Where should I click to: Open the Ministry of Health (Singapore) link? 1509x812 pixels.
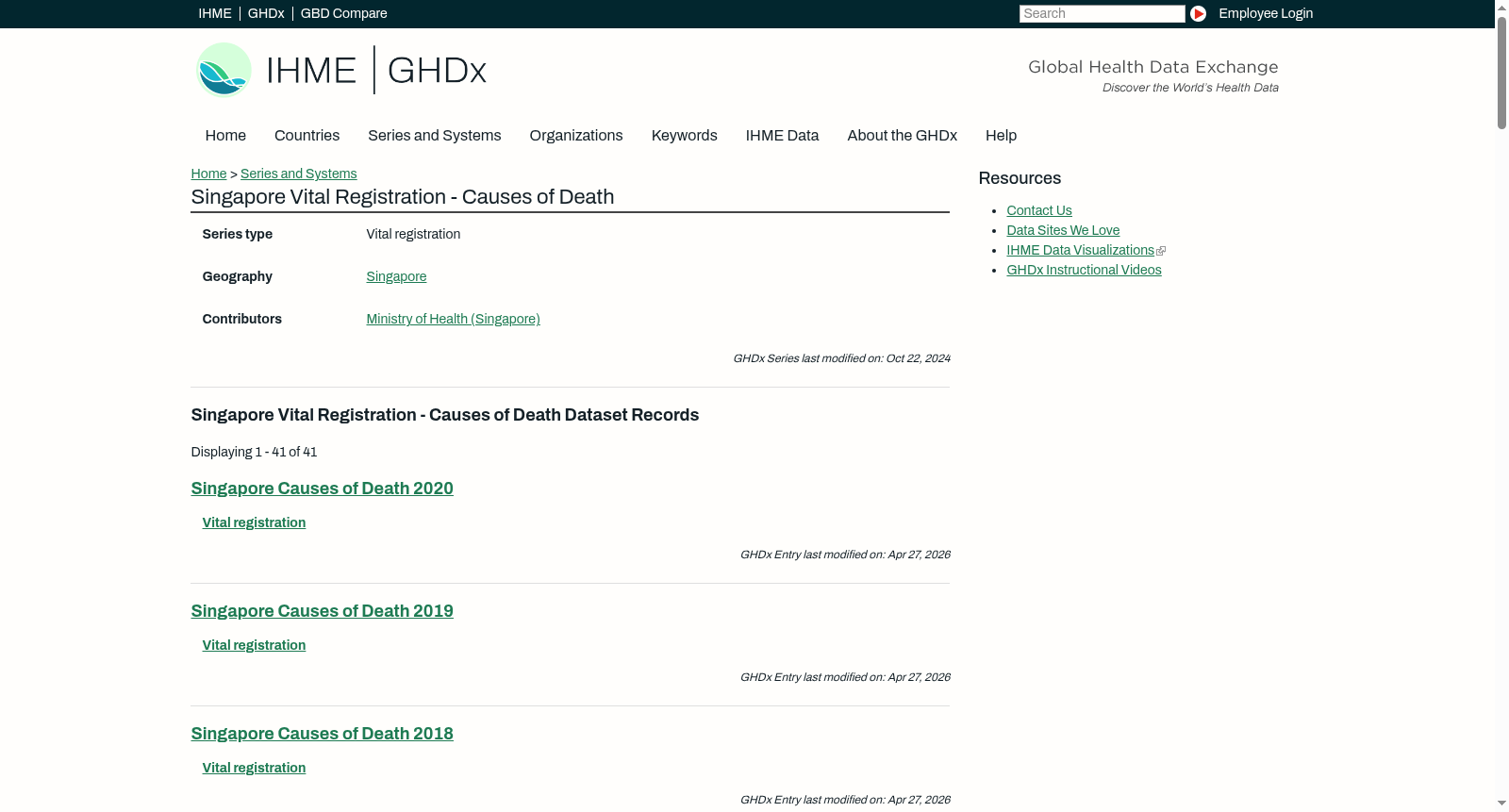pyautogui.click(x=454, y=319)
